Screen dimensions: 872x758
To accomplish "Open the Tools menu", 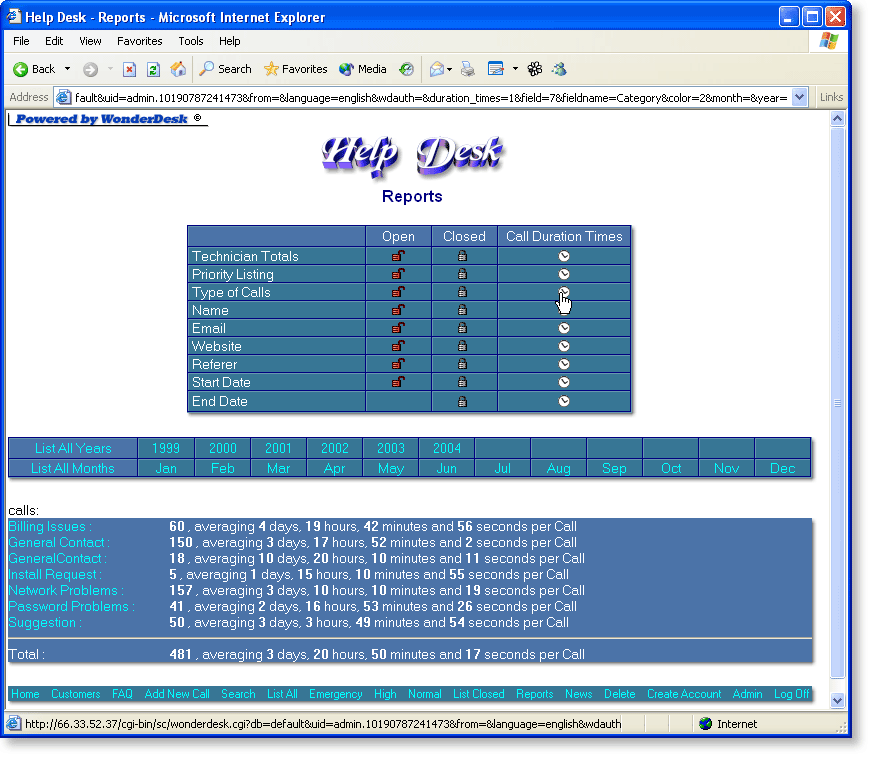I will (x=191, y=41).
